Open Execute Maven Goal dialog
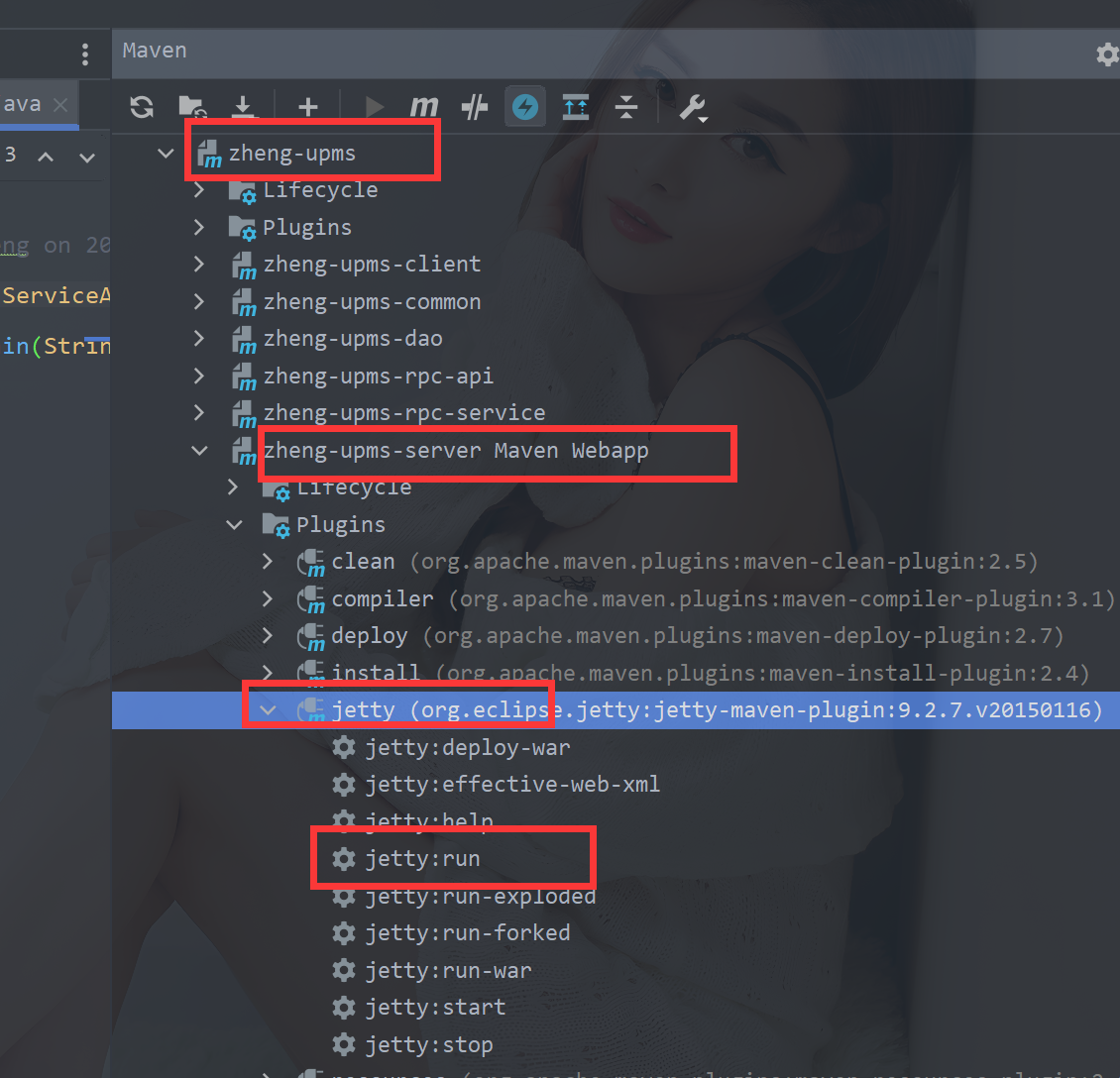Viewport: 1120px width, 1078px height. click(424, 107)
